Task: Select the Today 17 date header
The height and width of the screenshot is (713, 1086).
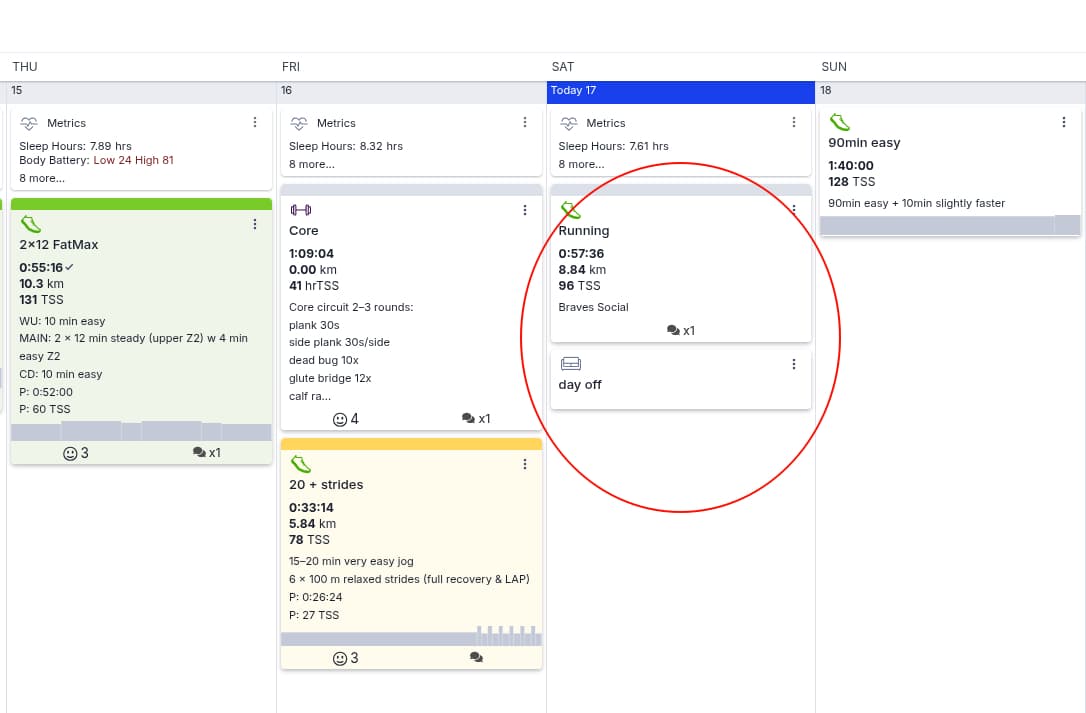Action: click(680, 91)
